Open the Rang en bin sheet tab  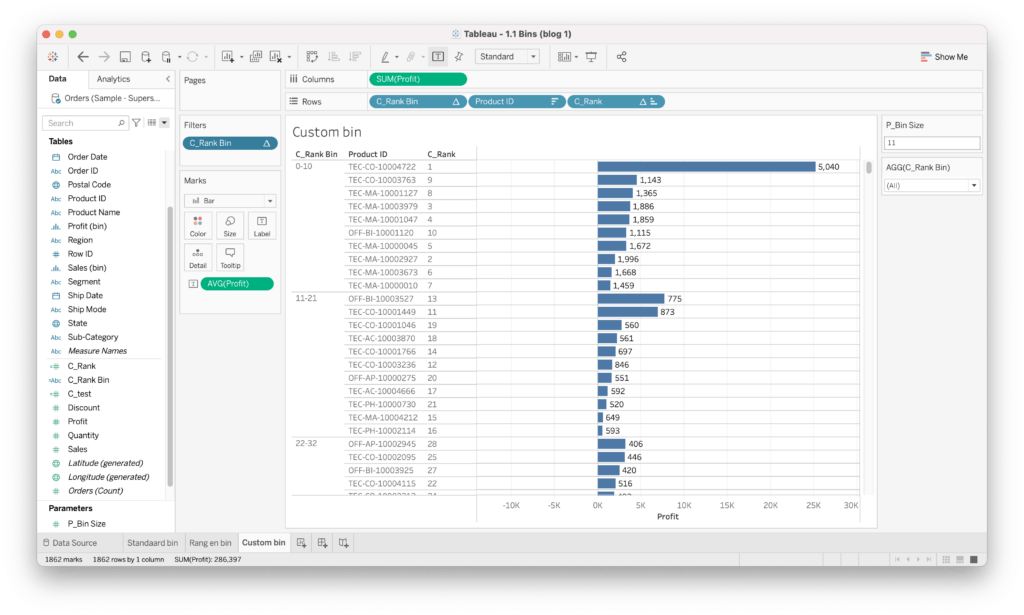pyautogui.click(x=210, y=543)
